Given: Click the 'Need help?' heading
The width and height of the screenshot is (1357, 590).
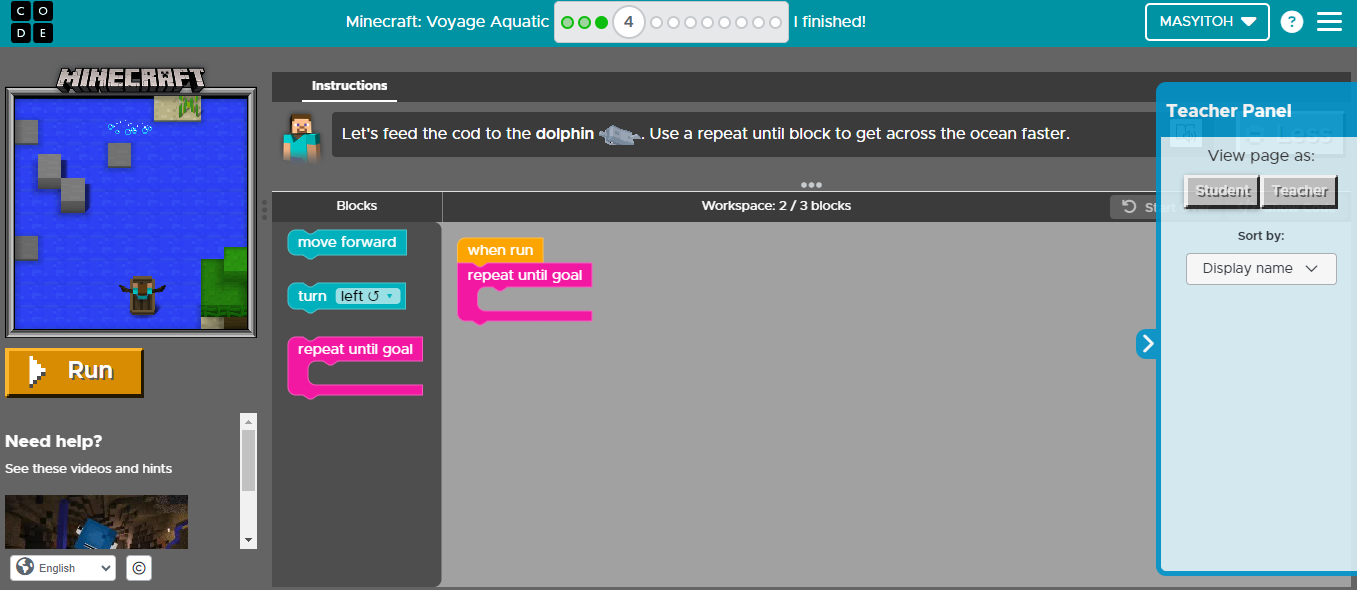Looking at the screenshot, I should point(54,441).
